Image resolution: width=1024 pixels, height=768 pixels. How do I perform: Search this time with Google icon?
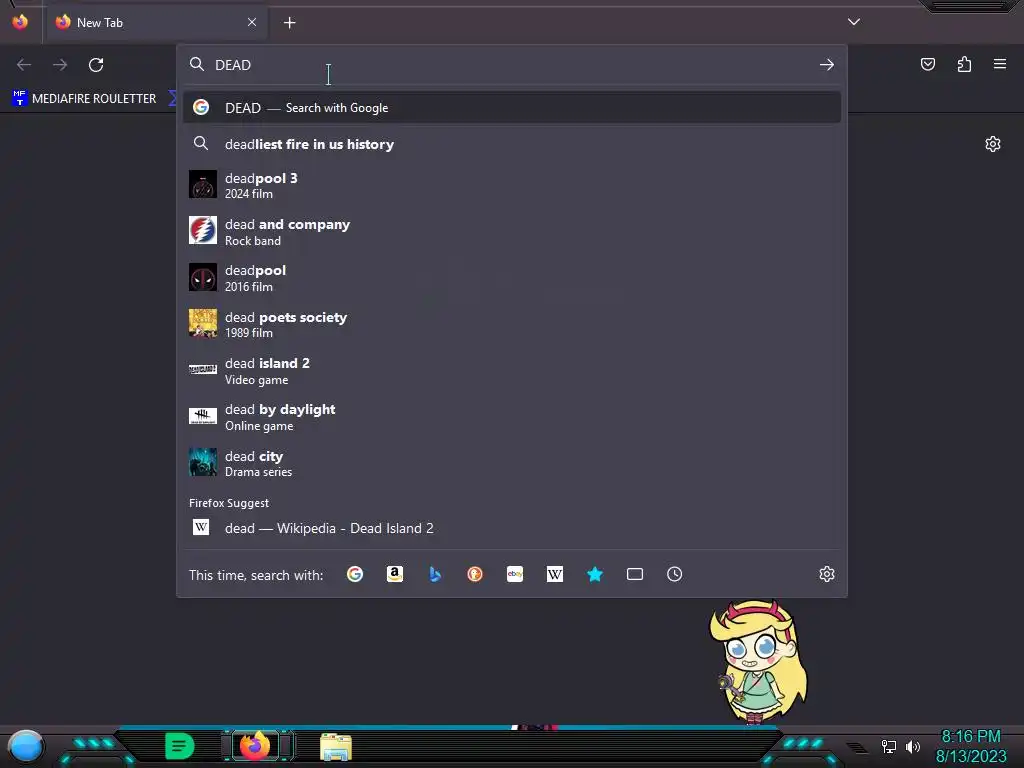coord(355,574)
